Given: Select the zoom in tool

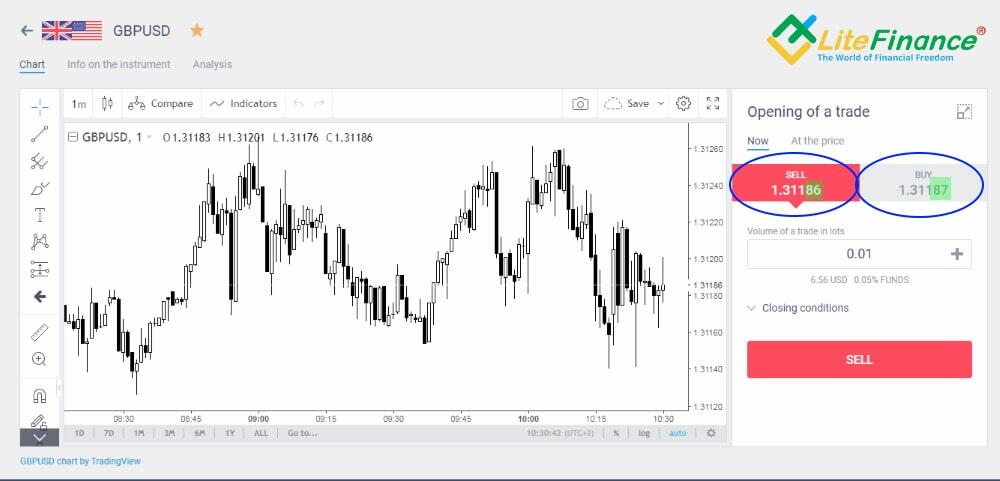Looking at the screenshot, I should pos(40,359).
